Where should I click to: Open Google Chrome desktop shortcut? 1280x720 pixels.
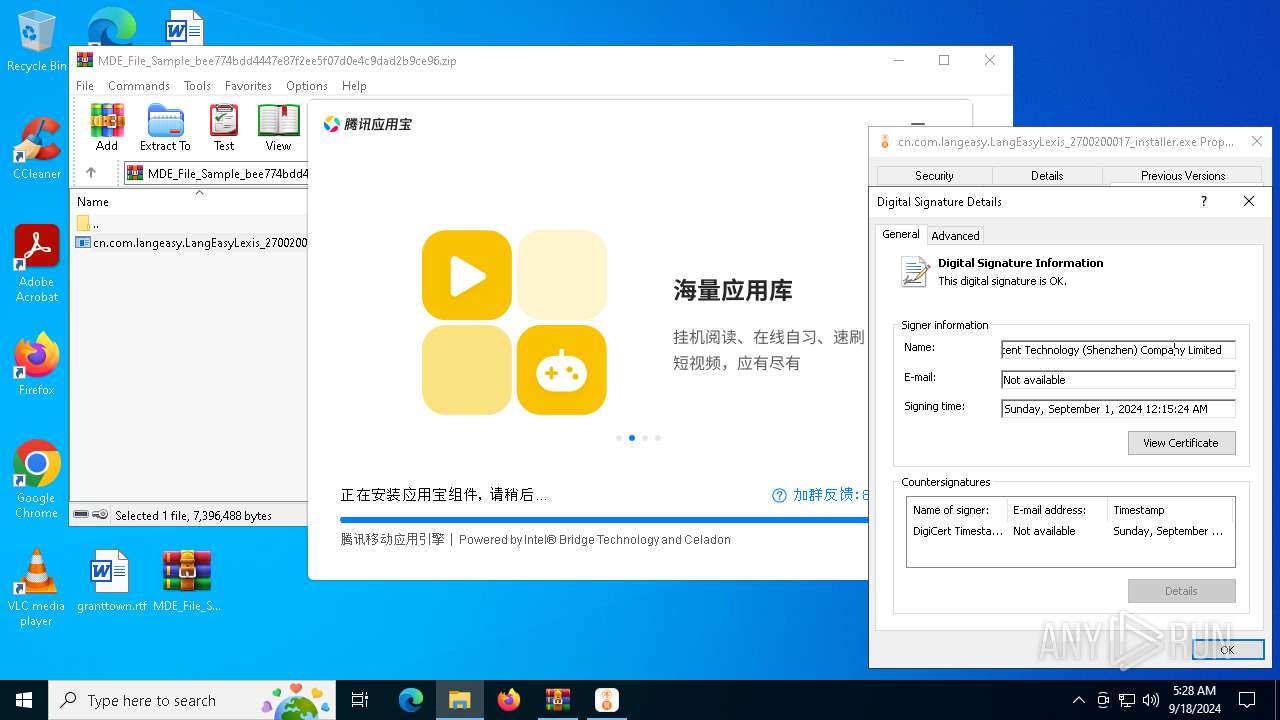pos(36,478)
